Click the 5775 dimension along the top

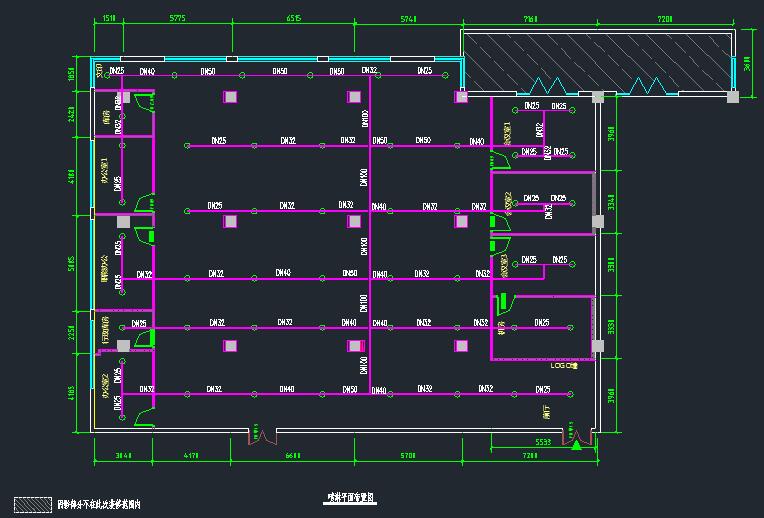[x=177, y=18]
